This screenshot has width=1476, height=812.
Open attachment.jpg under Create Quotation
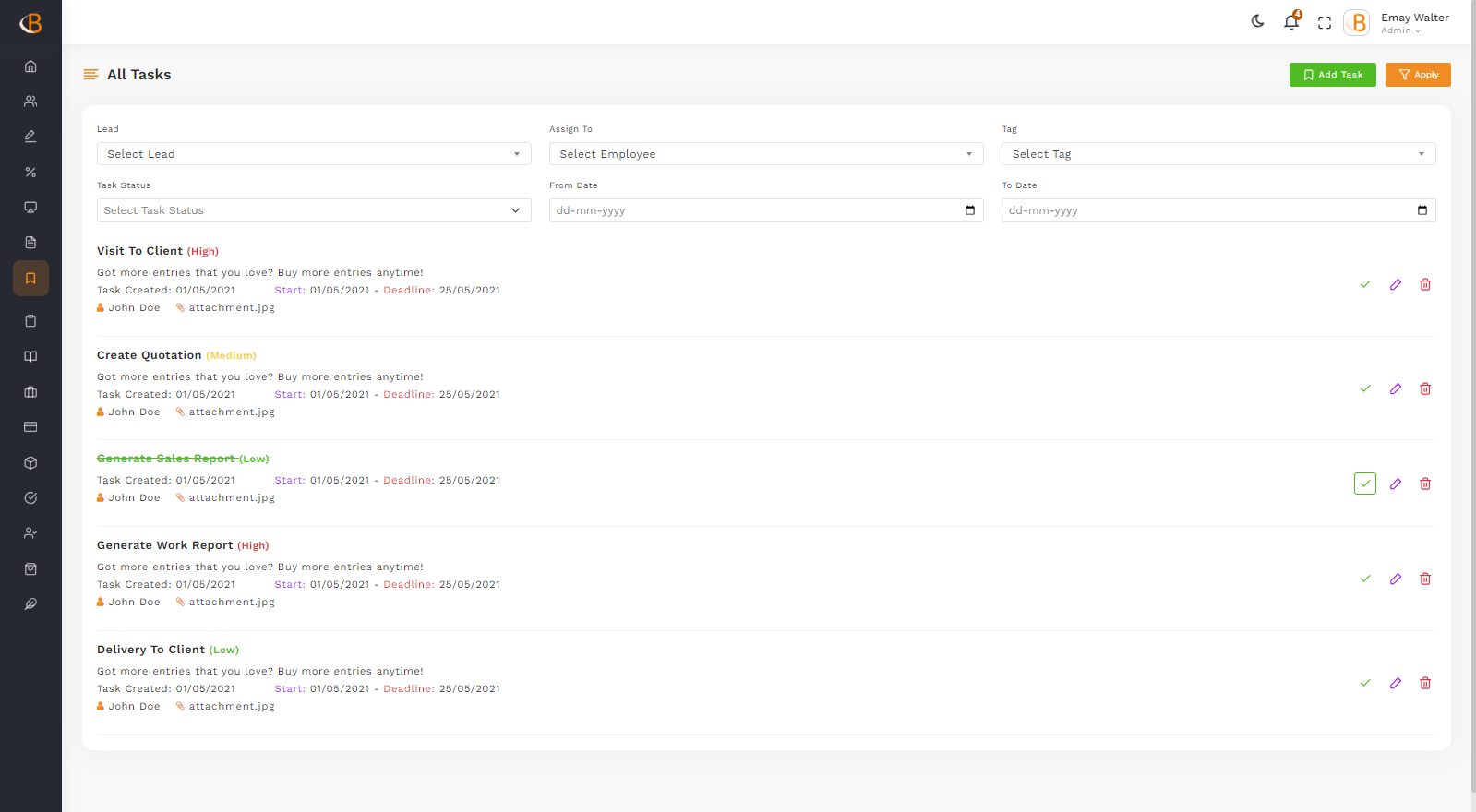pos(232,412)
